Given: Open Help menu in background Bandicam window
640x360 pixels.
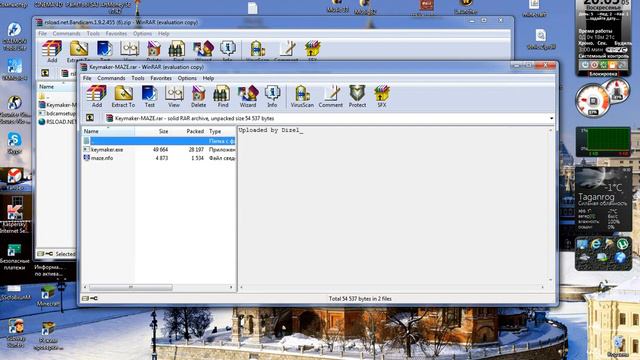Looking at the screenshot, I should point(163,33).
